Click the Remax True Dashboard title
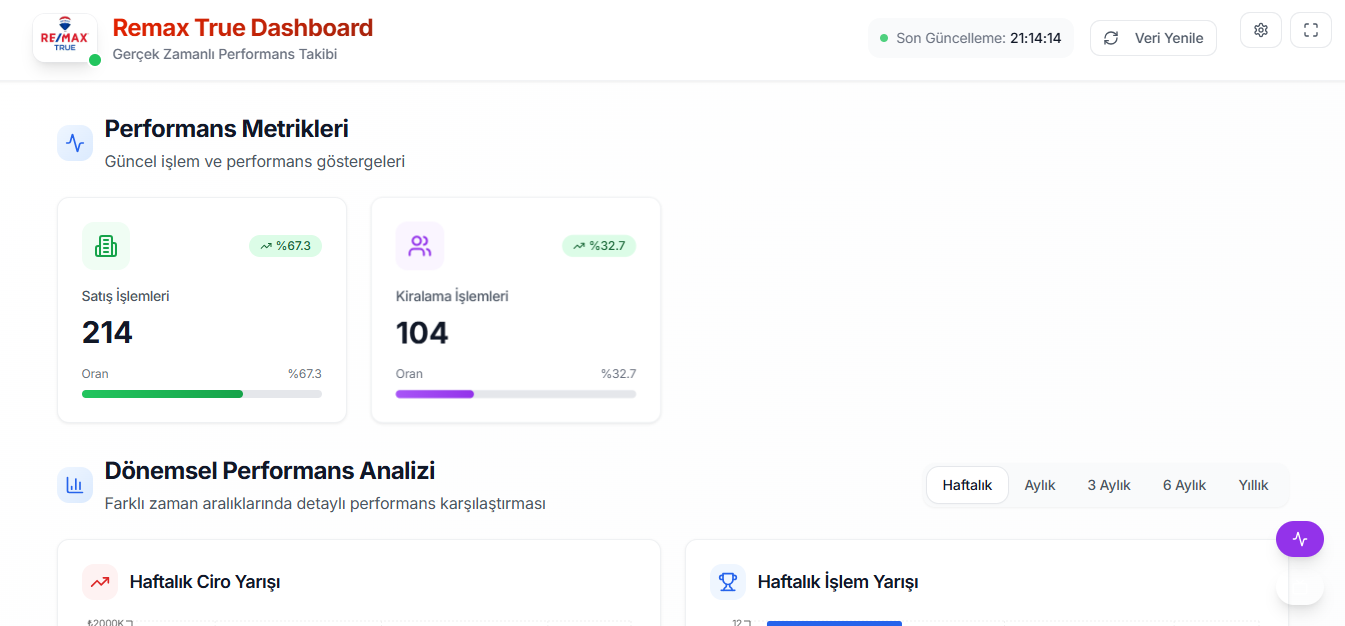 [243, 28]
